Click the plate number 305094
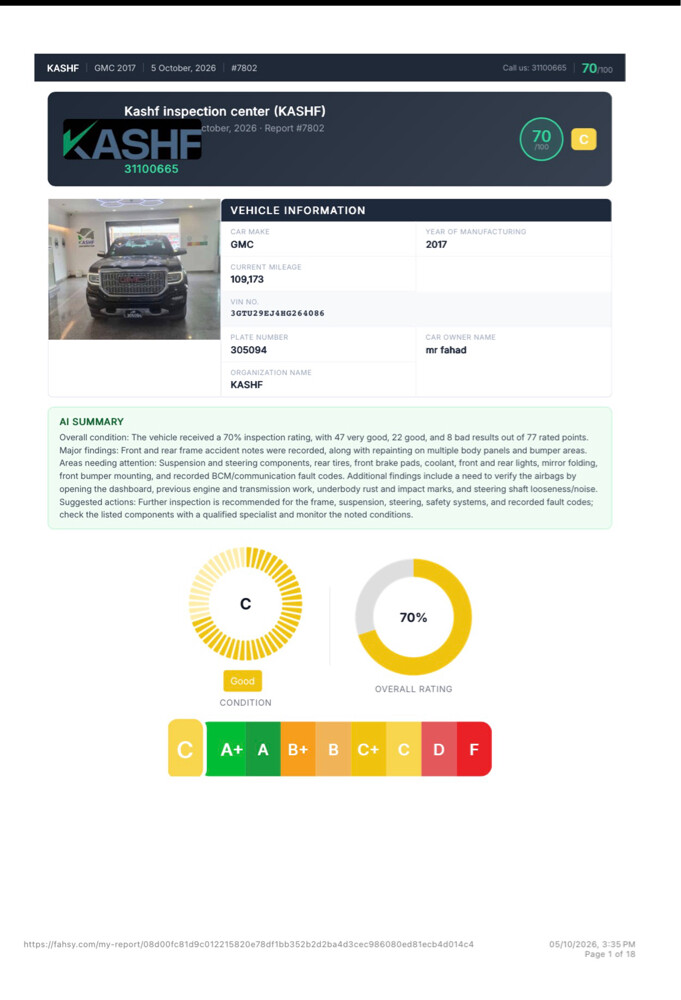The width and height of the screenshot is (681, 1000). 249,350
